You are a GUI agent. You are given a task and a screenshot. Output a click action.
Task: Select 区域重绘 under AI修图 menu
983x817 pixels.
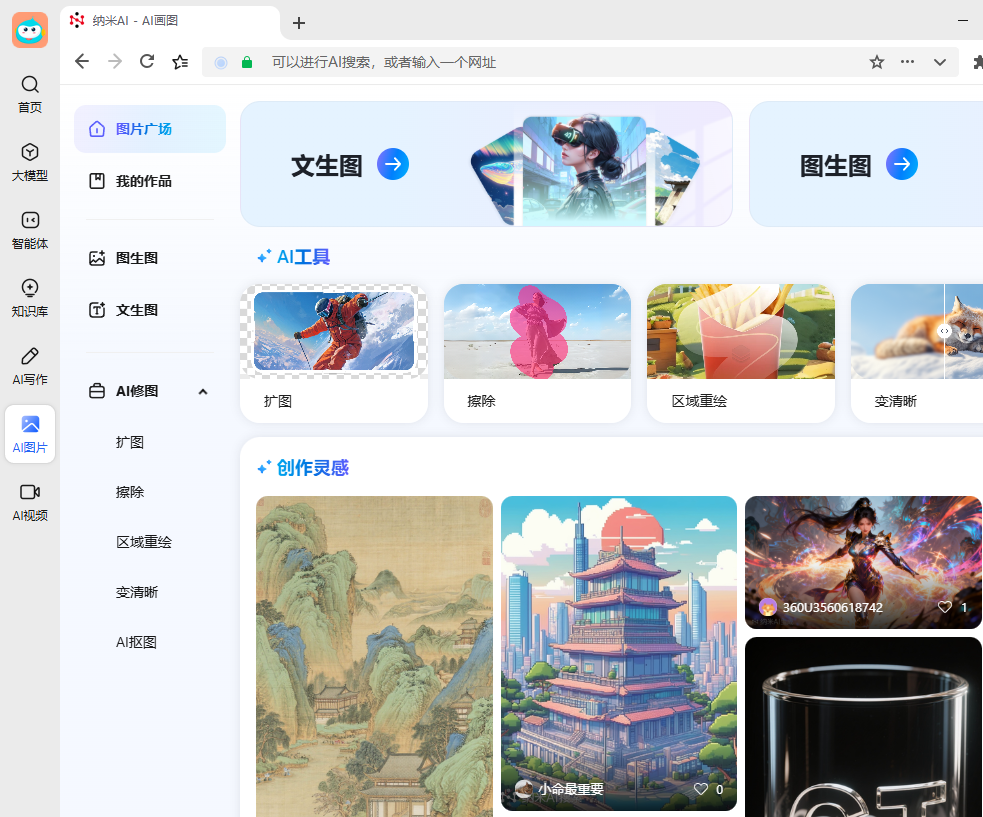[x=144, y=542]
